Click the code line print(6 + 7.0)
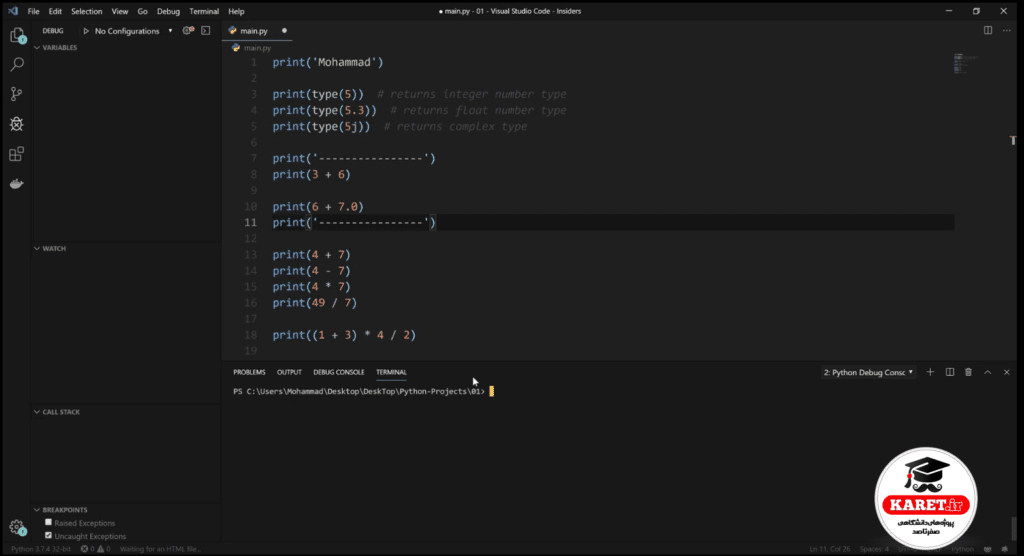 pyautogui.click(x=318, y=206)
